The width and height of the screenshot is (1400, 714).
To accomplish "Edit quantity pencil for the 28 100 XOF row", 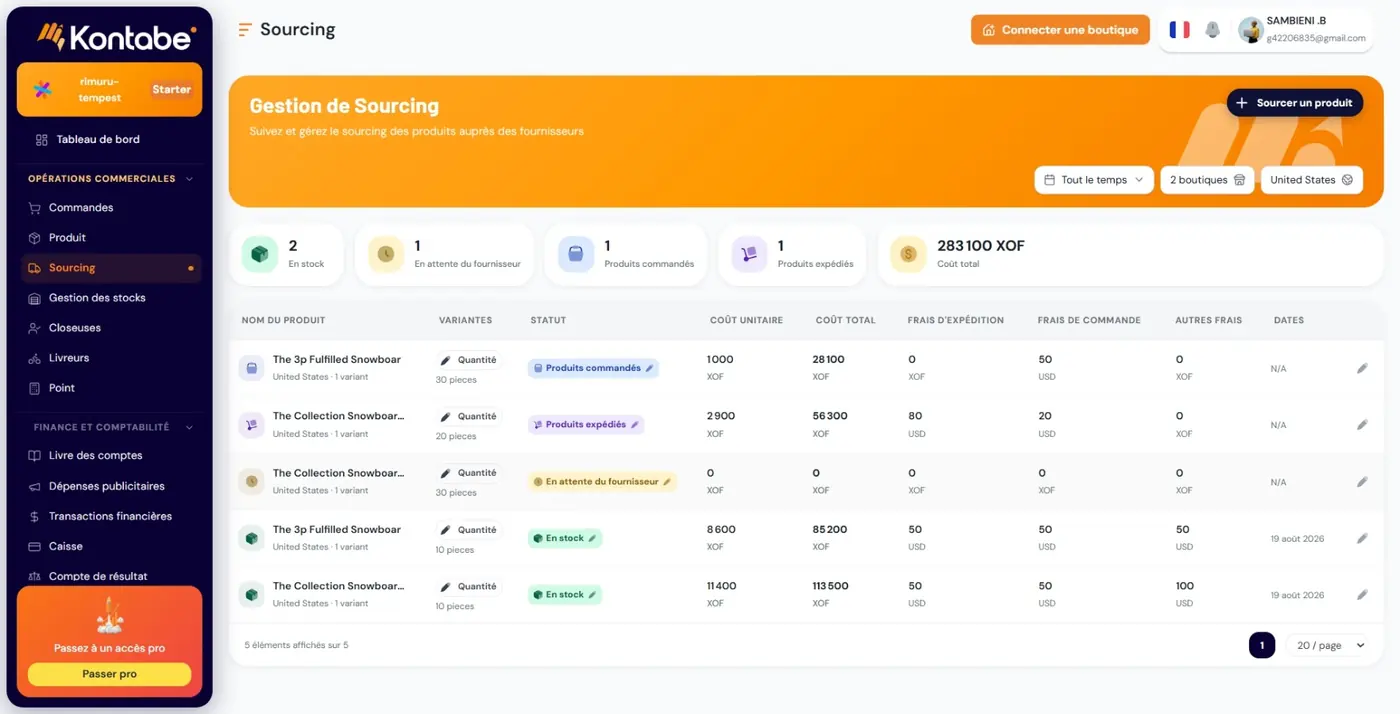I will [x=446, y=360].
